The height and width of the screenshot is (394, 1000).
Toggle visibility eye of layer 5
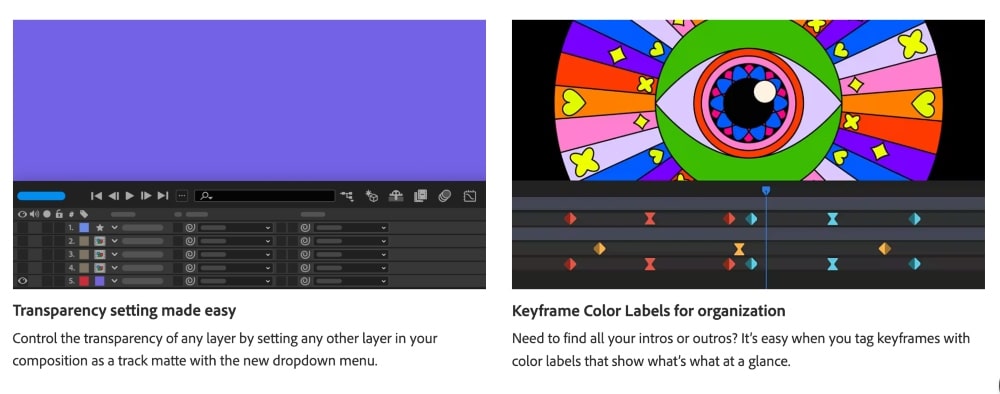point(23,281)
